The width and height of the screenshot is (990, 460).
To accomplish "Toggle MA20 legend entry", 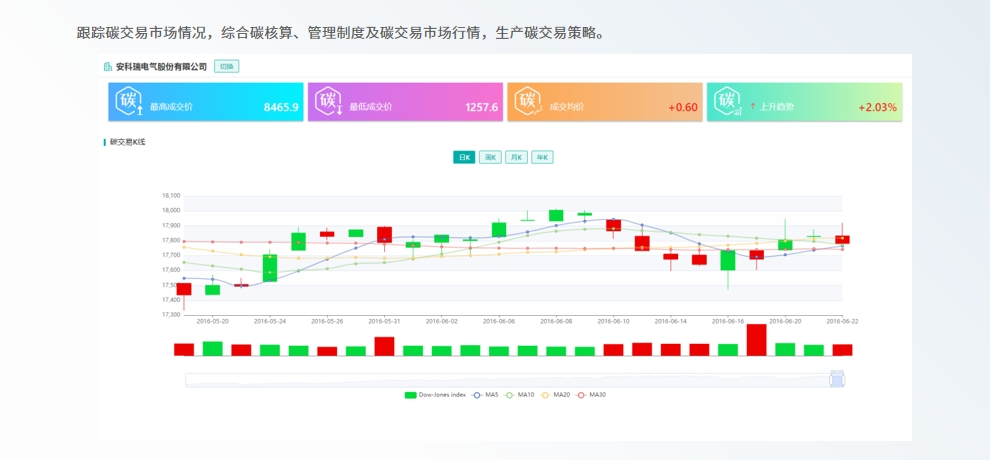I will coord(554,395).
